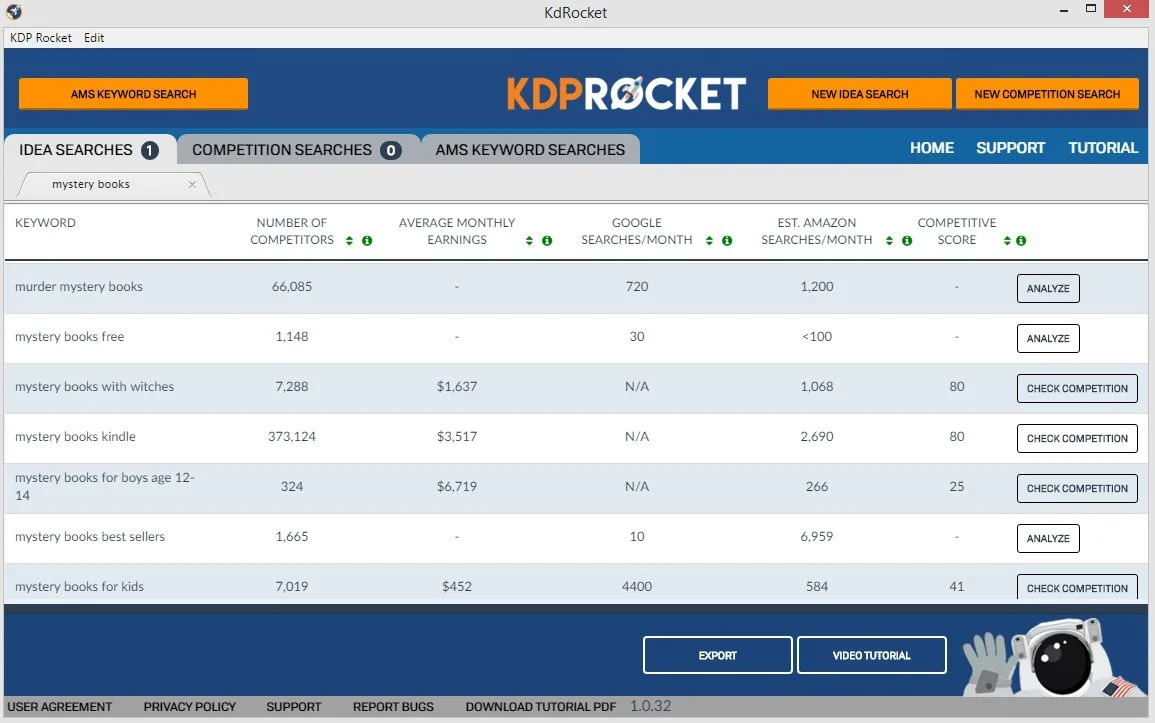This screenshot has width=1155, height=723.
Task: Analyze the mystery books free keyword
Action: (x=1048, y=339)
